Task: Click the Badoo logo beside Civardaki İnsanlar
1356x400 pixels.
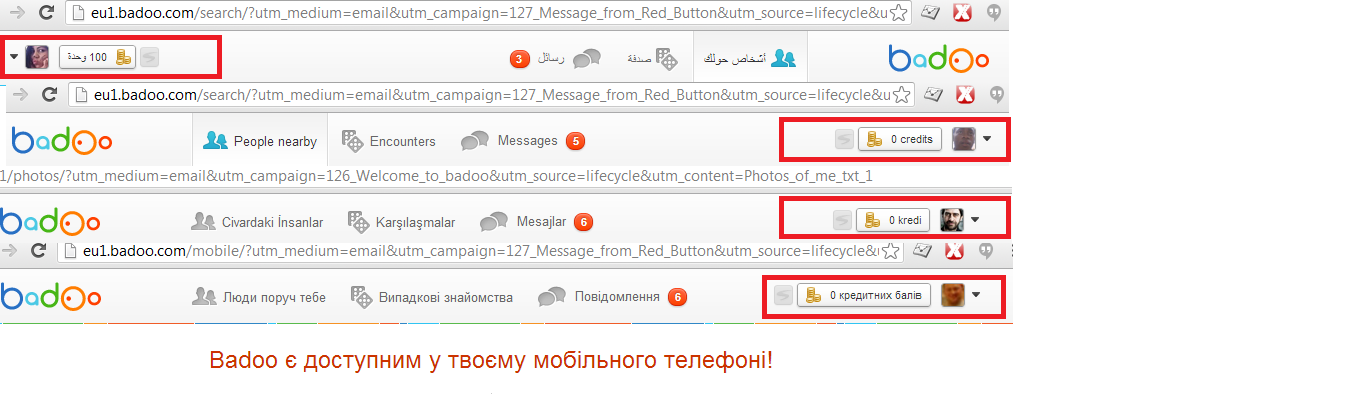Action: click(49, 221)
